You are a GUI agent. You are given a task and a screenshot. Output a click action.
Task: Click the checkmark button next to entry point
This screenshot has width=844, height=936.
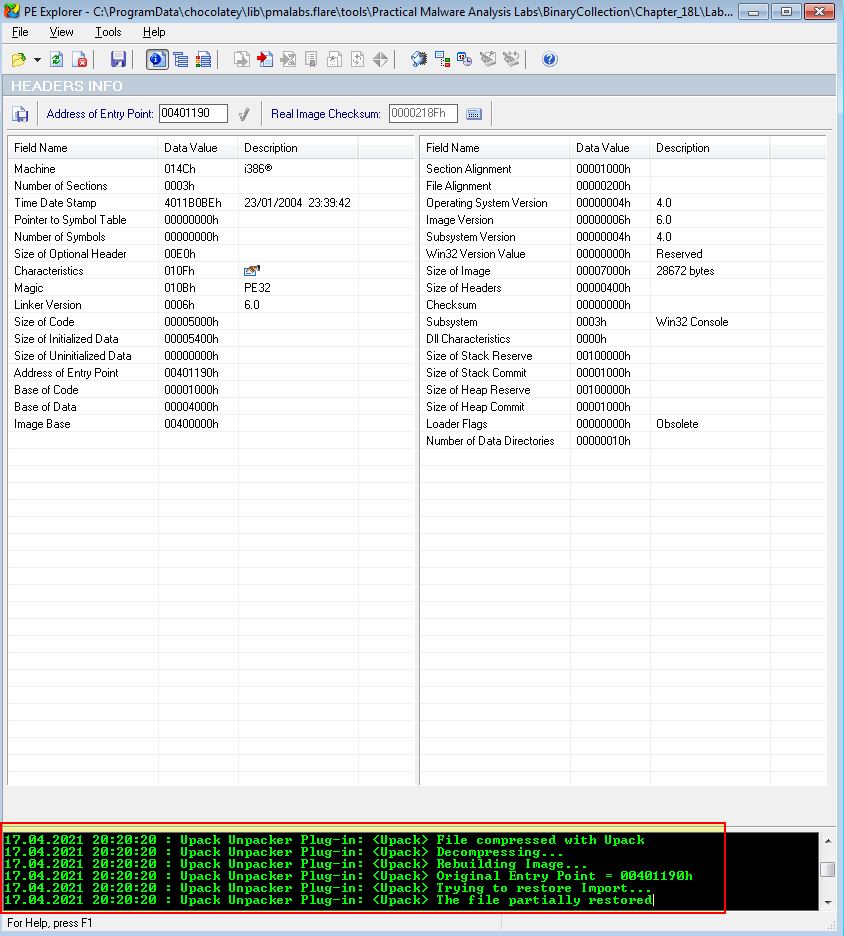coord(243,114)
